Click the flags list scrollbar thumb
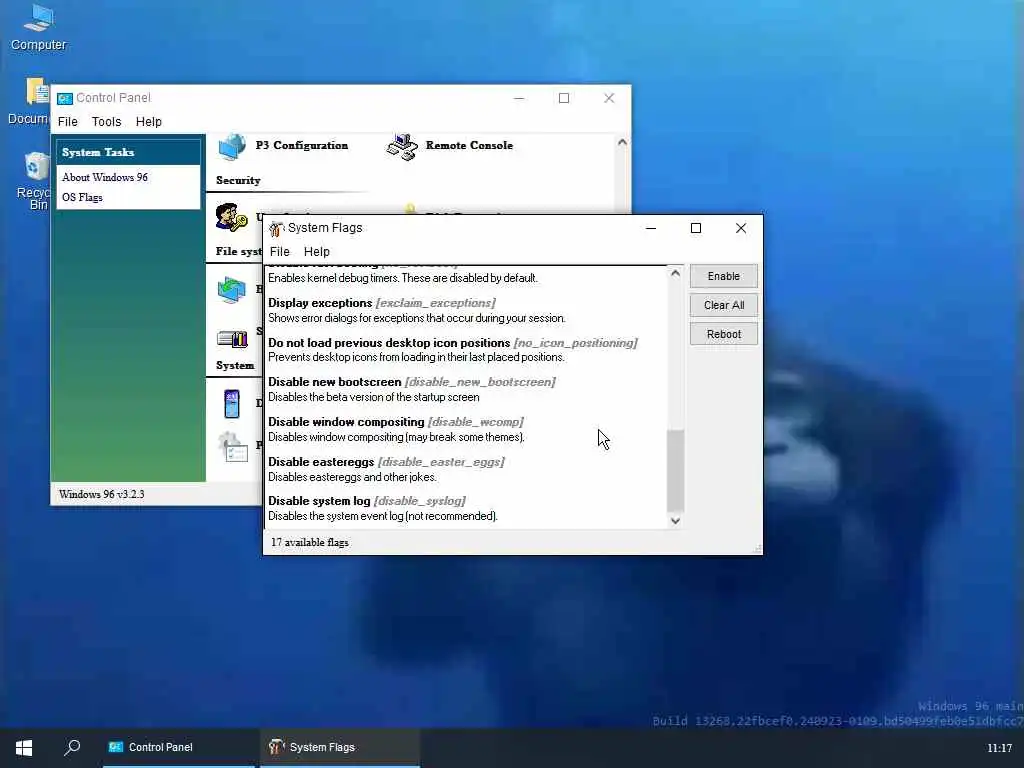The image size is (1024, 768). pos(675,470)
